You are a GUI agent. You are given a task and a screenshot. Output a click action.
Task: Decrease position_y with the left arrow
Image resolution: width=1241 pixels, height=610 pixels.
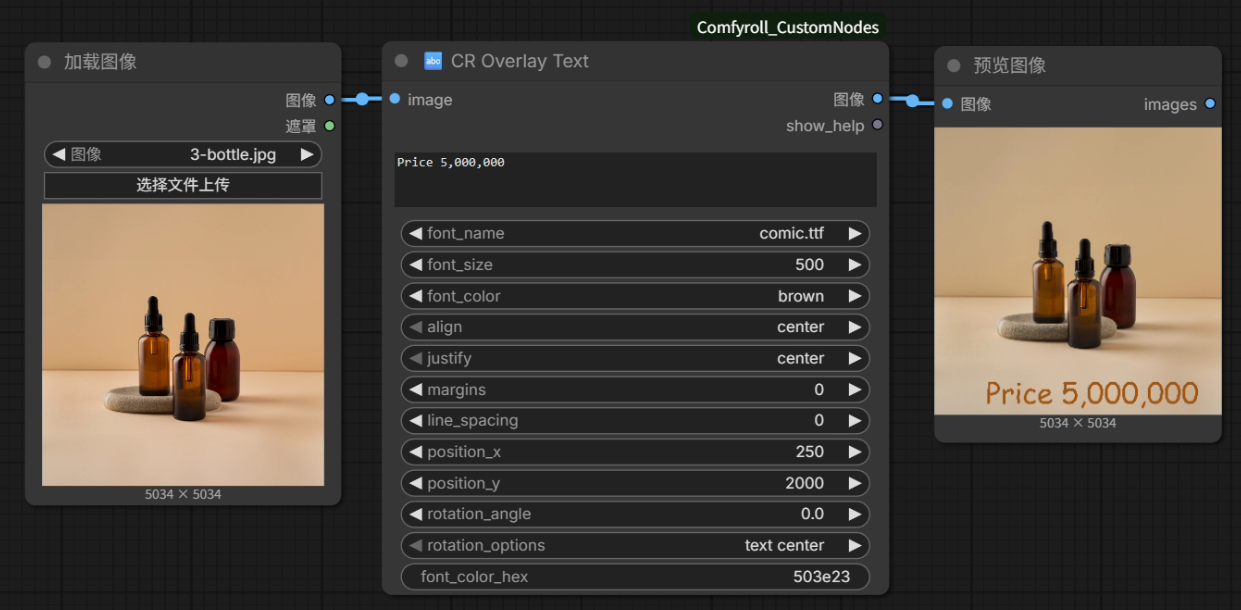[415, 484]
